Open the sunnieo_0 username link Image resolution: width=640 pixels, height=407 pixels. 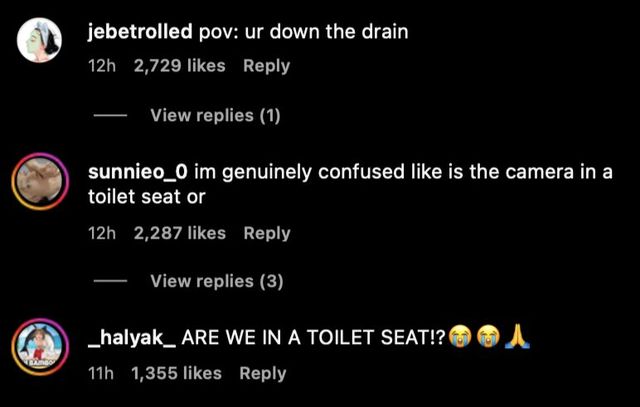pyautogui.click(x=138, y=172)
